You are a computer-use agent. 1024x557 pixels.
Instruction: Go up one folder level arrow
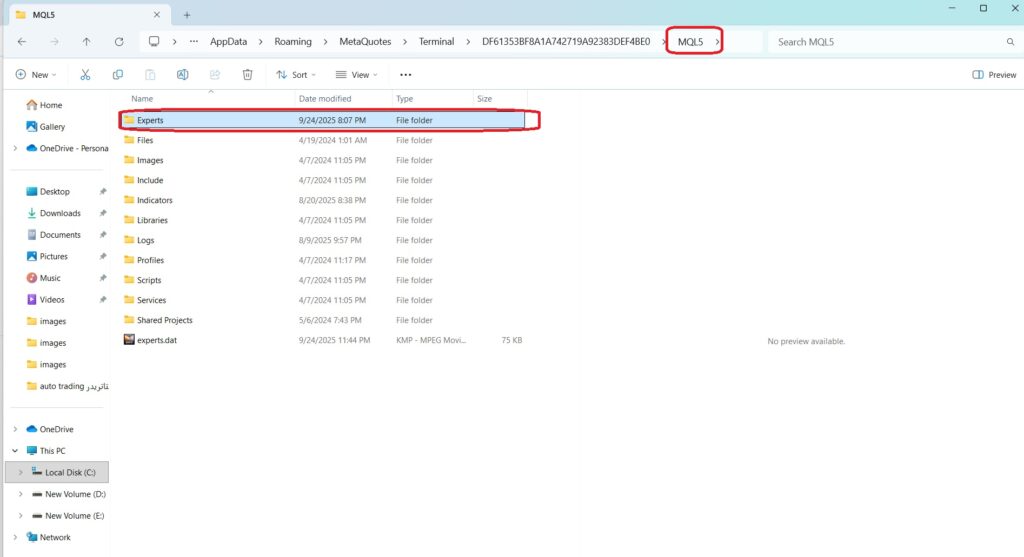coord(86,42)
